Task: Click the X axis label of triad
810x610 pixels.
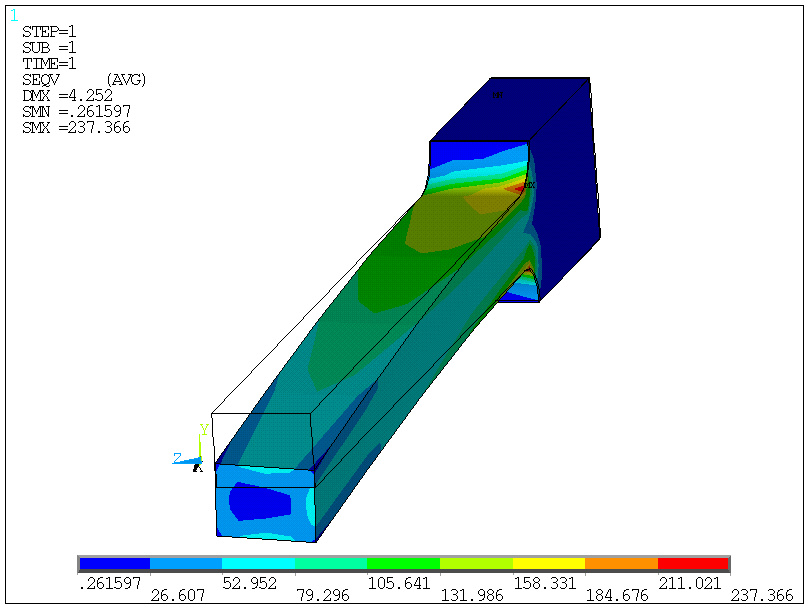Action: click(197, 468)
